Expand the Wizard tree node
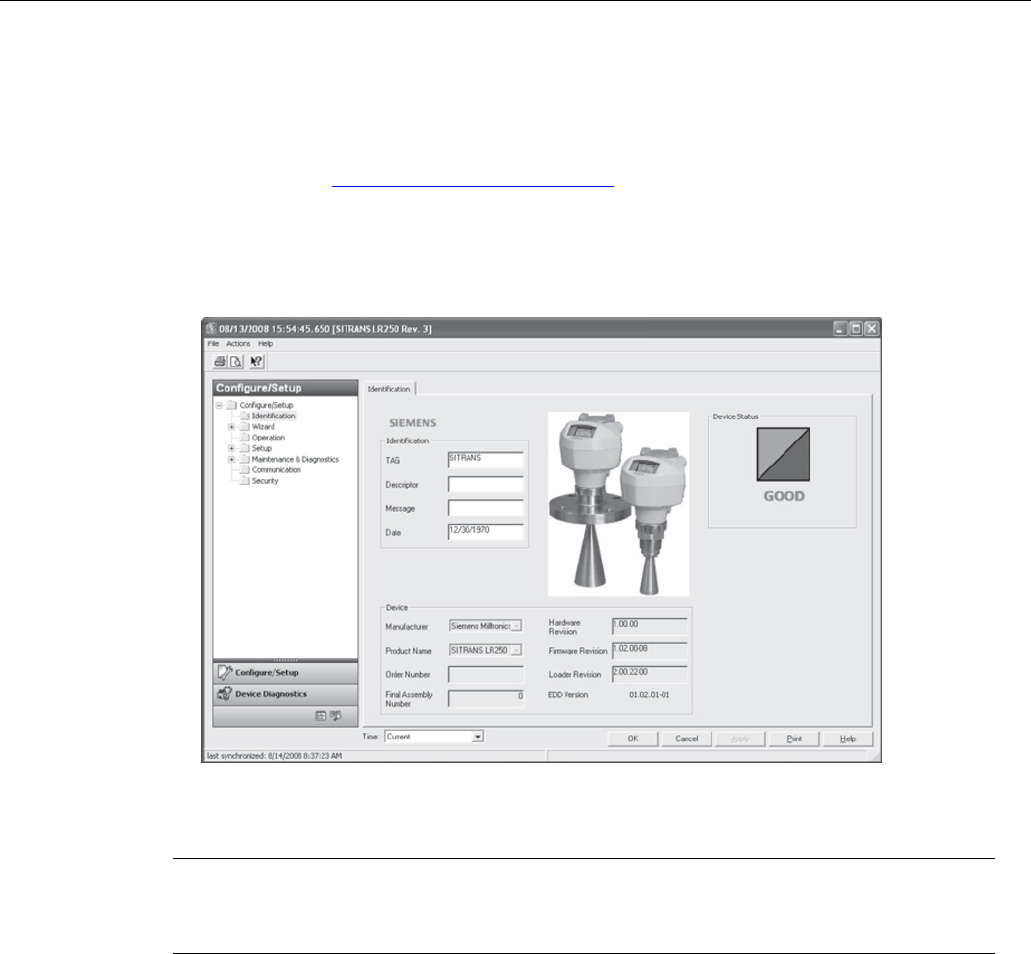This screenshot has height=954, width=1031. (231, 427)
